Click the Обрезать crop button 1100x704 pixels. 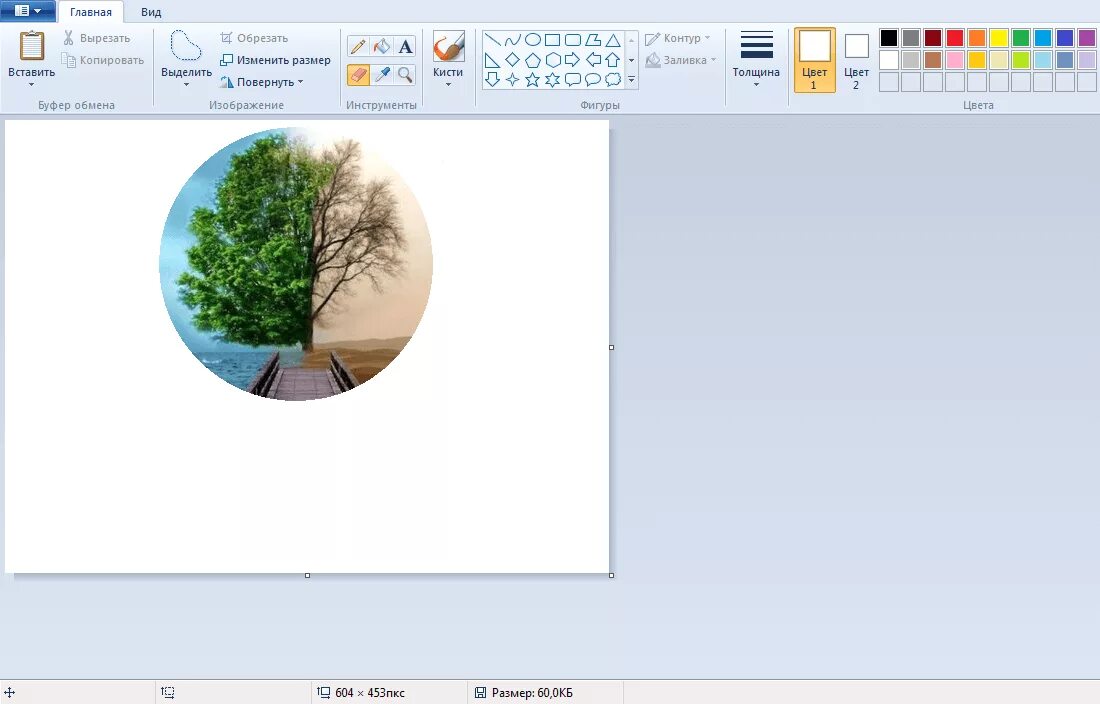point(254,38)
